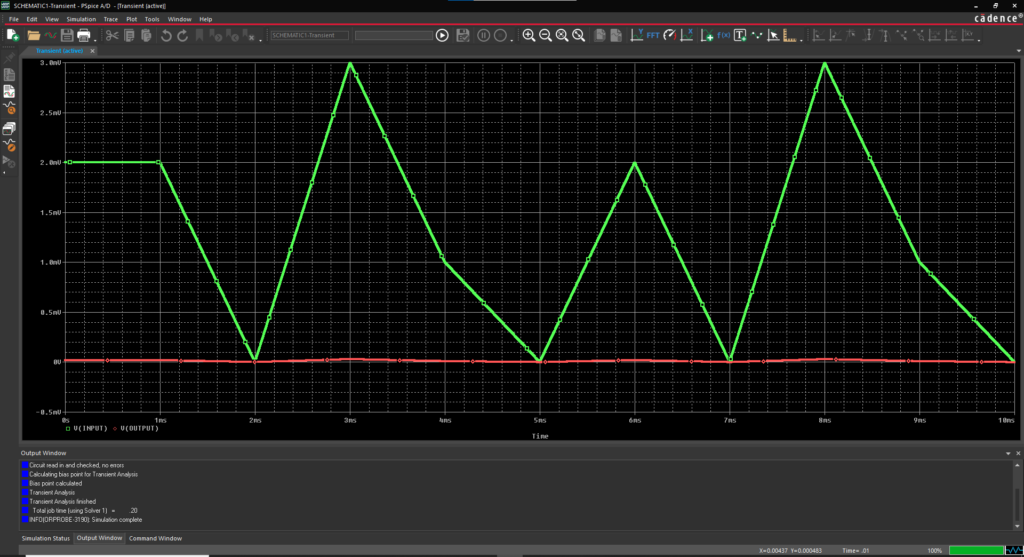Switch to Command Window tab
Viewport: 1024px width, 557px height.
tap(155, 538)
